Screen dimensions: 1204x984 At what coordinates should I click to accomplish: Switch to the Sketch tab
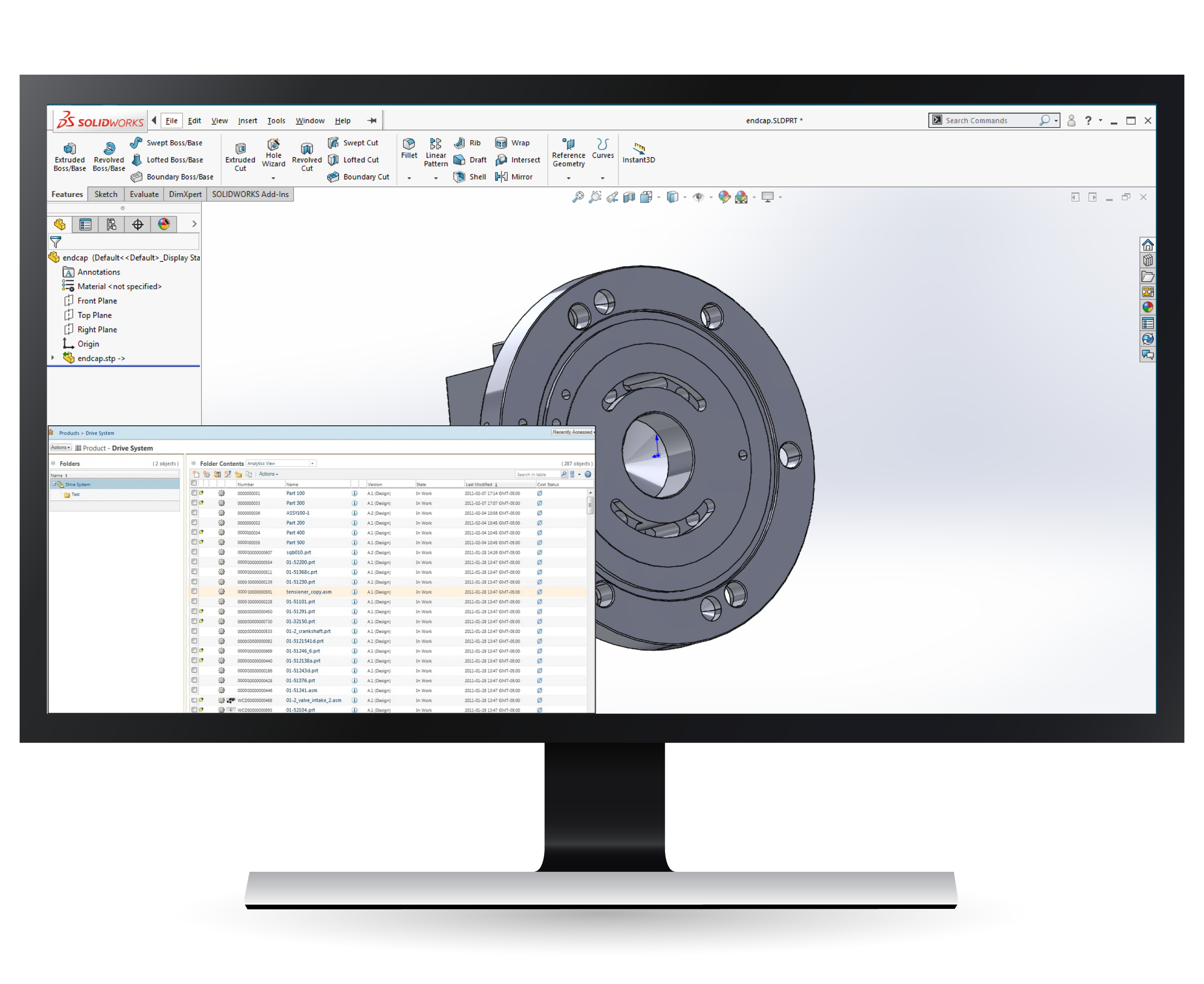(x=105, y=195)
